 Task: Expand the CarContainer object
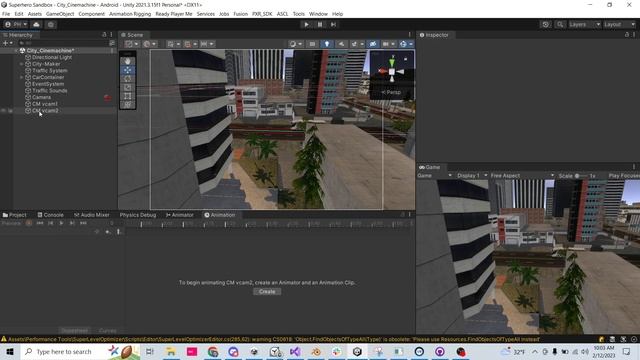22,77
